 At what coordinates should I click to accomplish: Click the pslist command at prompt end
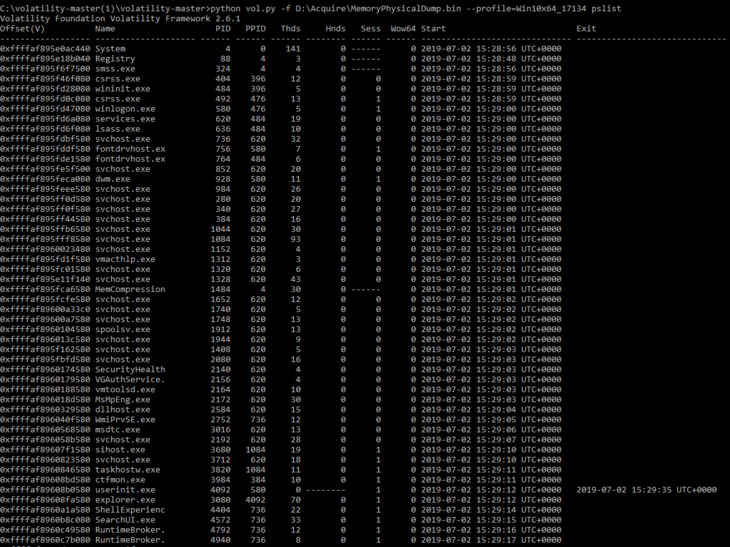pyautogui.click(x=606, y=8)
